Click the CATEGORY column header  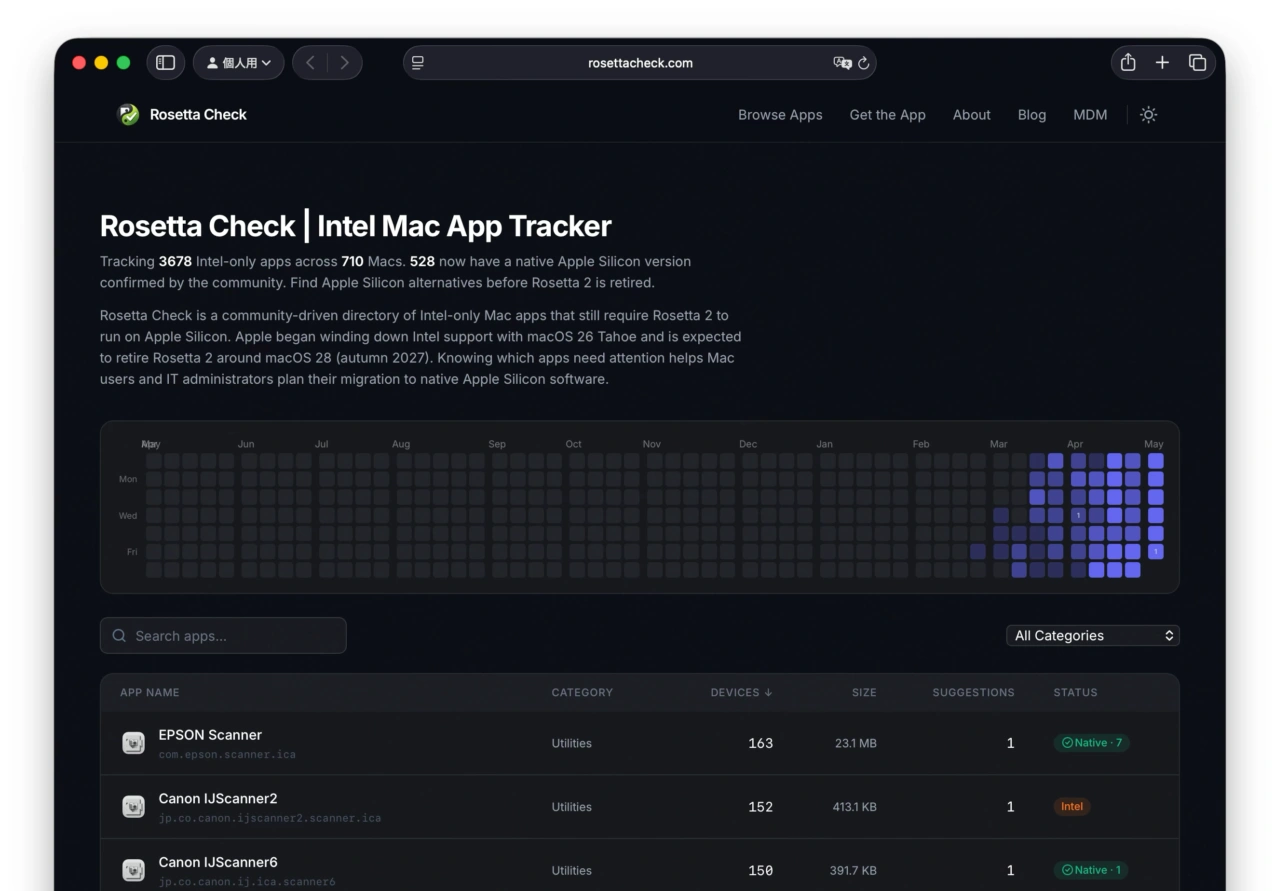coord(582,692)
